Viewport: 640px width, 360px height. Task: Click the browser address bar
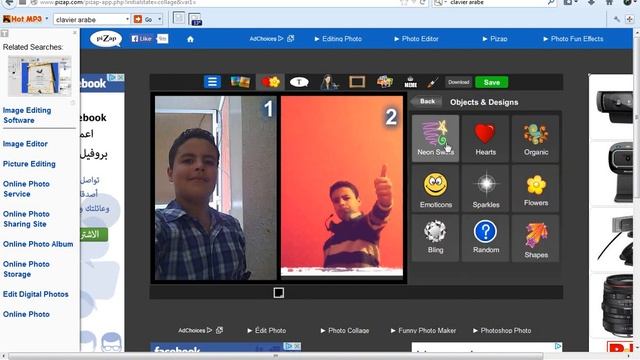(x=212, y=2)
